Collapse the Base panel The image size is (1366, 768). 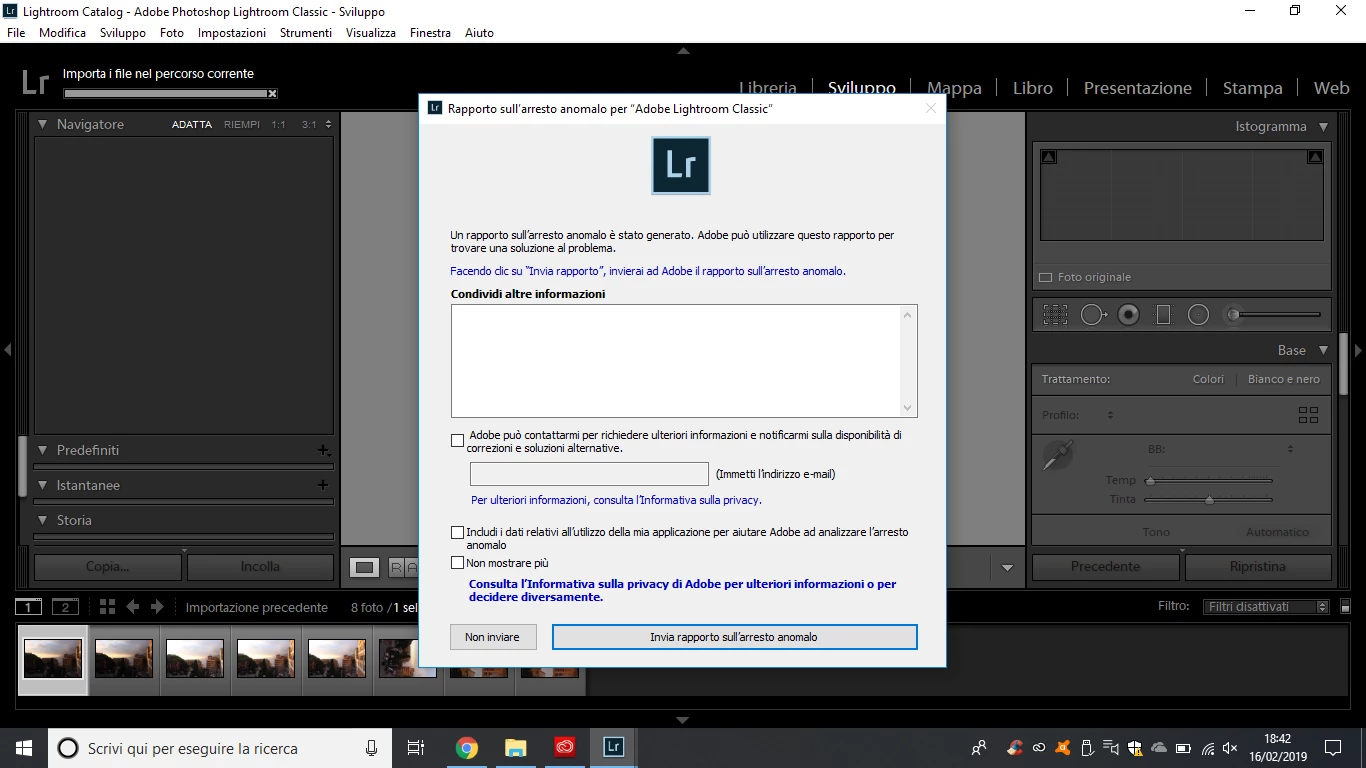coord(1323,350)
